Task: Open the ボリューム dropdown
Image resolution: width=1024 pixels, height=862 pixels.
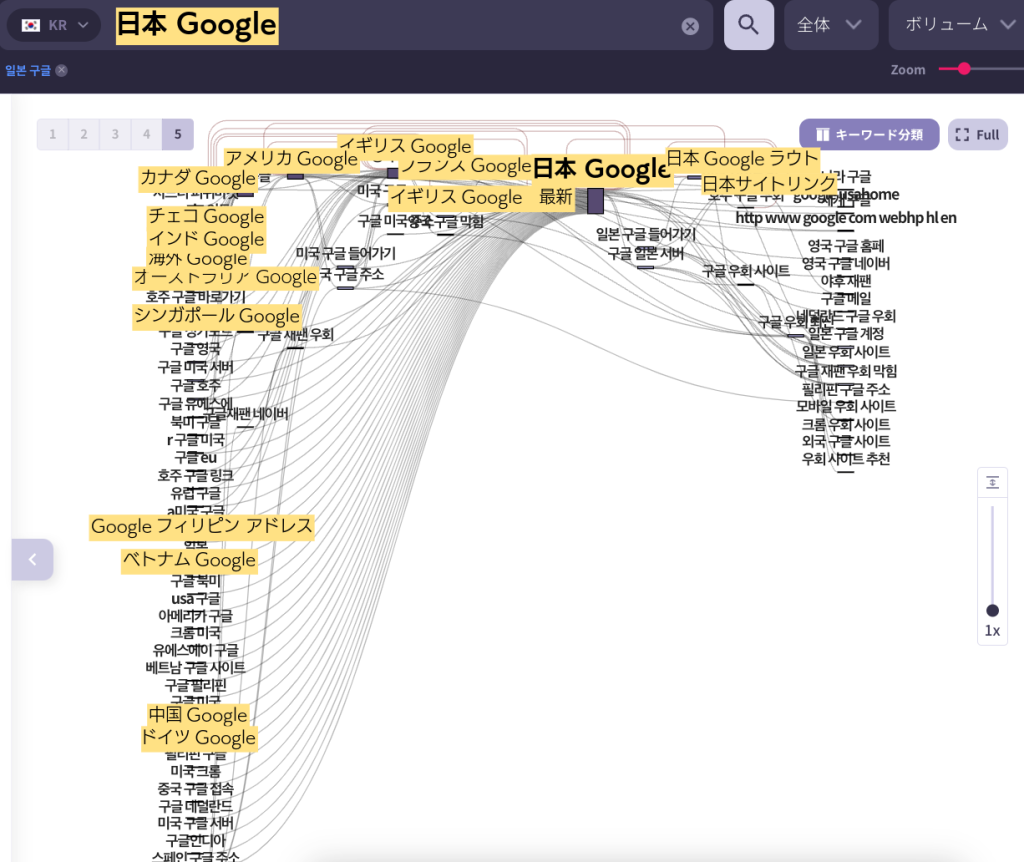Action: [956, 25]
